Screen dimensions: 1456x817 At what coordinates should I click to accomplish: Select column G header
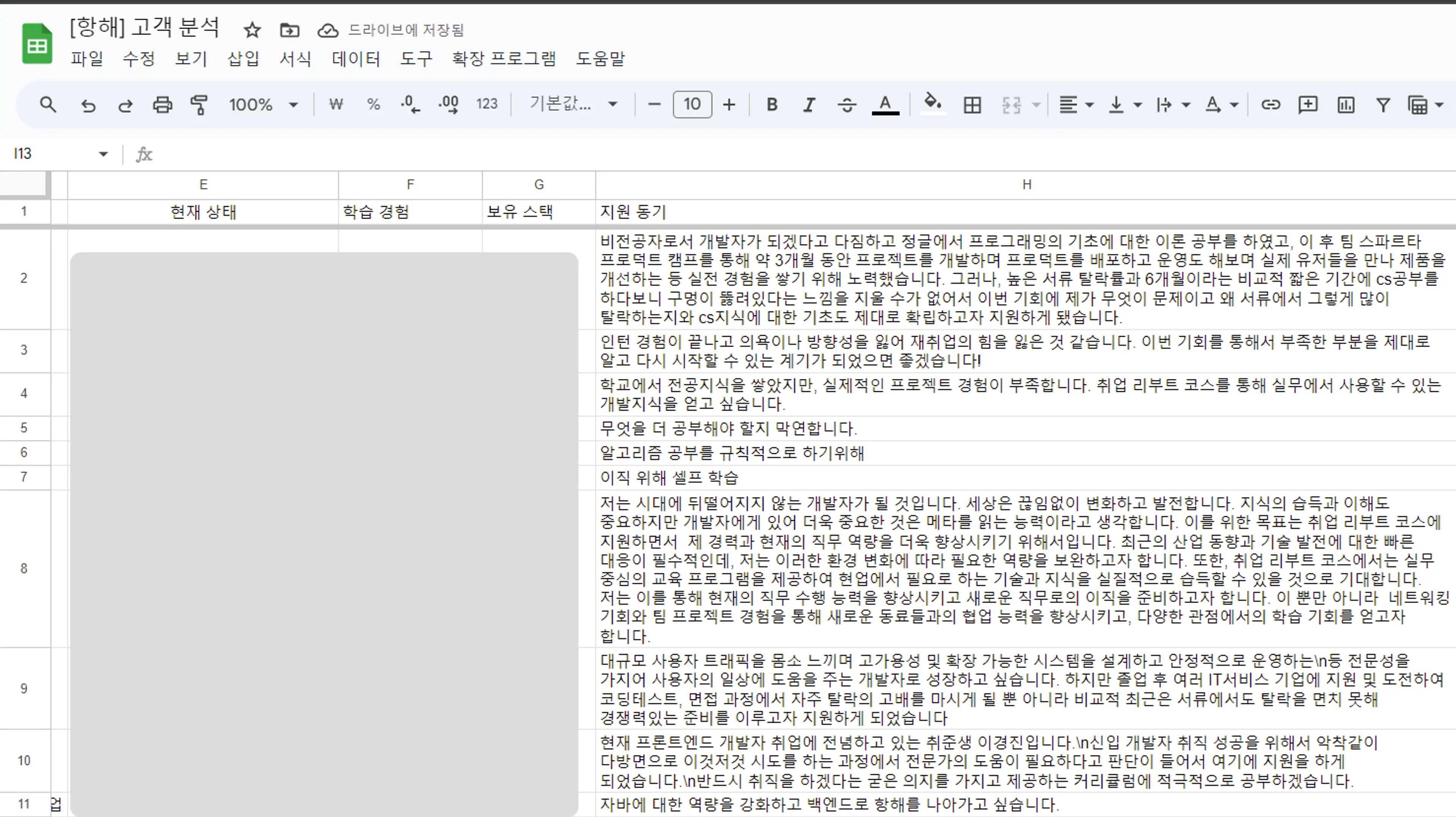(539, 185)
